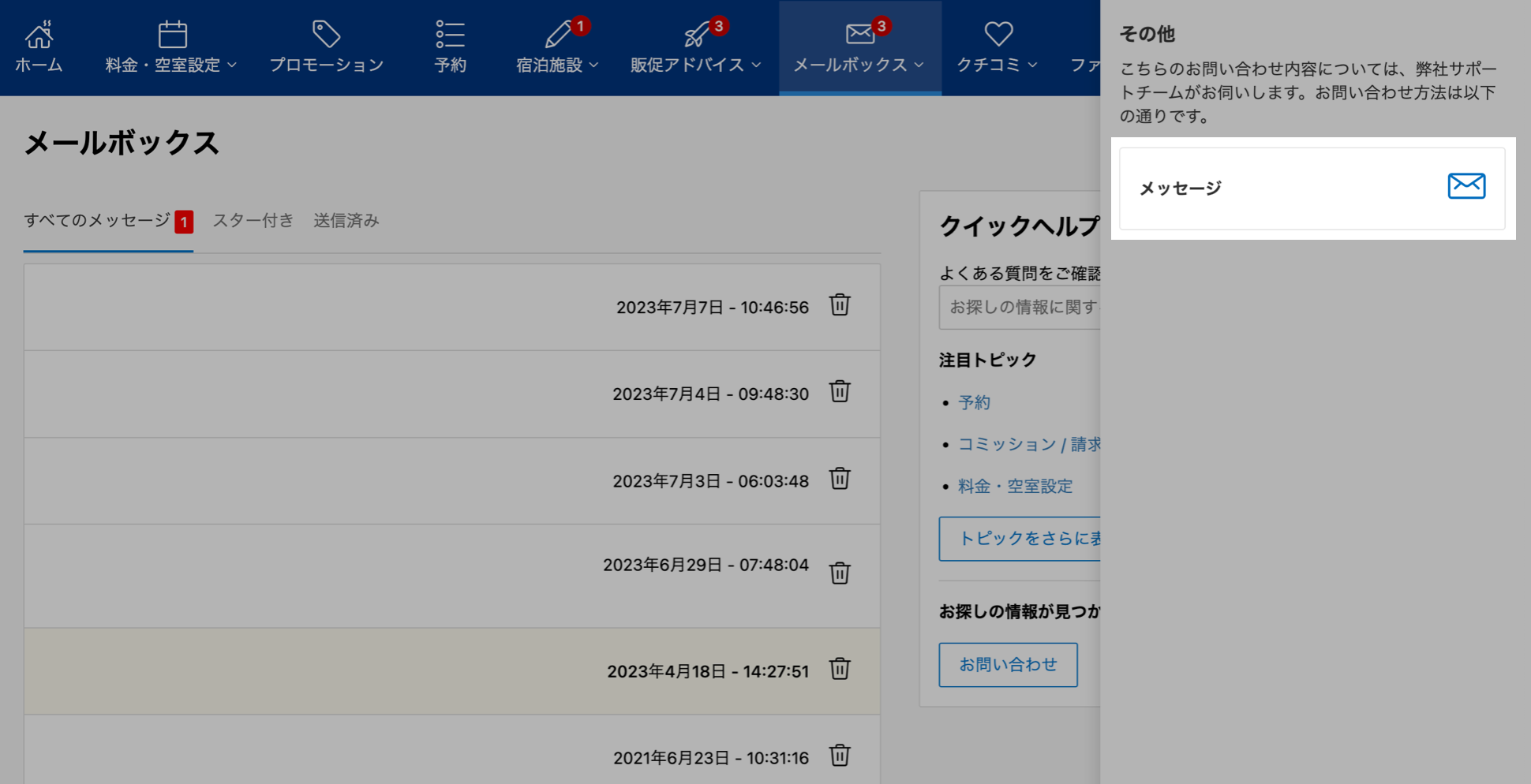
Task: Click envelope icon in メッセージ card
Action: tap(1465, 187)
